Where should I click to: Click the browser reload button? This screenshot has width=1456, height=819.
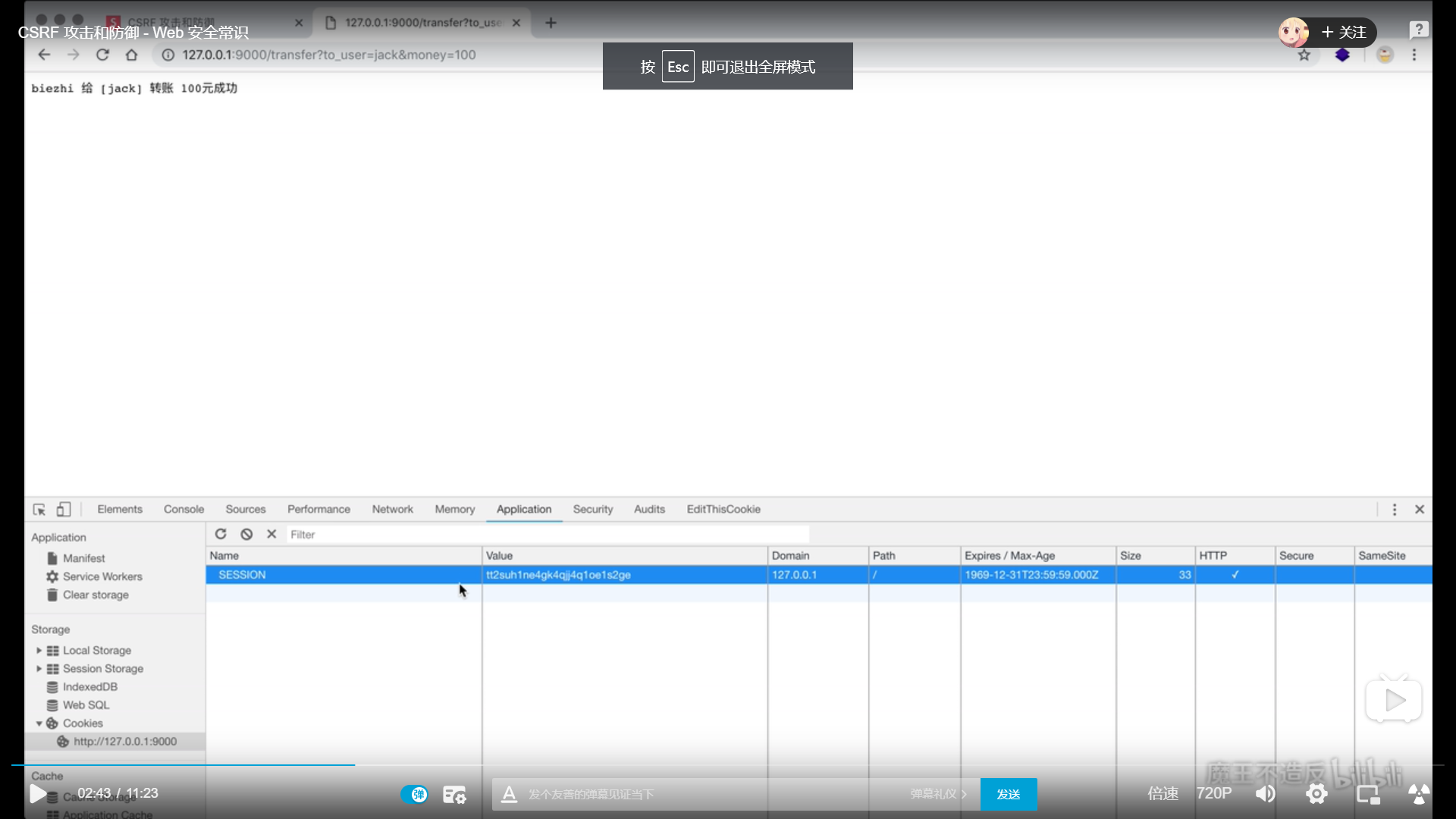pyautogui.click(x=102, y=55)
